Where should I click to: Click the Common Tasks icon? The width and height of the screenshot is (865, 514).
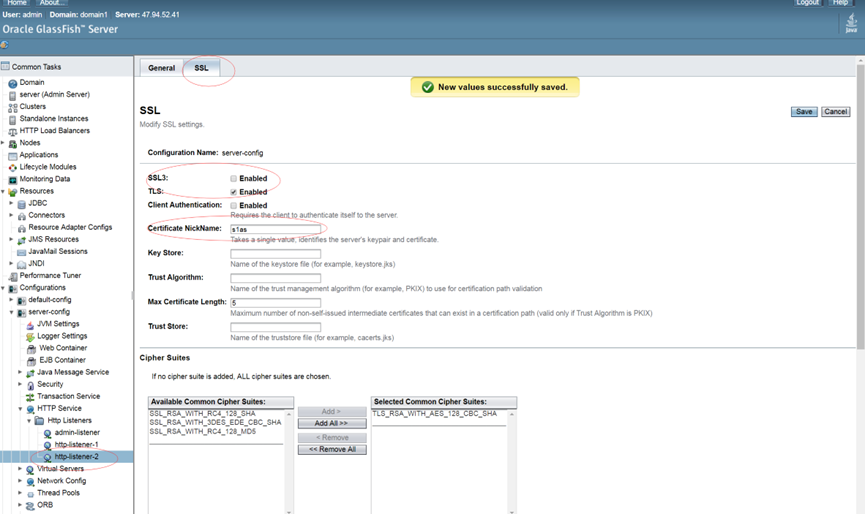(x=6, y=66)
